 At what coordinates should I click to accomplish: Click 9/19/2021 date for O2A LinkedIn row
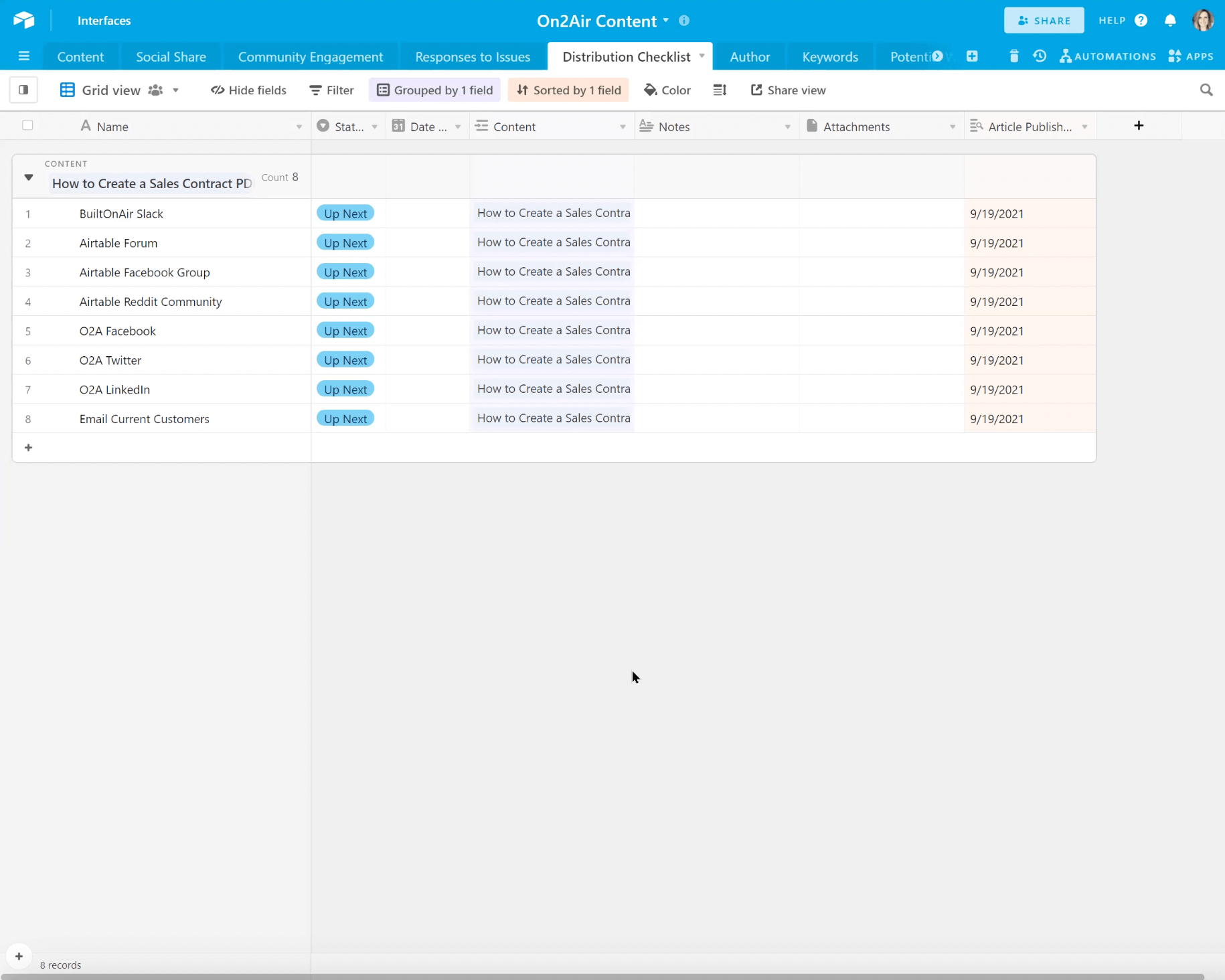pos(997,390)
